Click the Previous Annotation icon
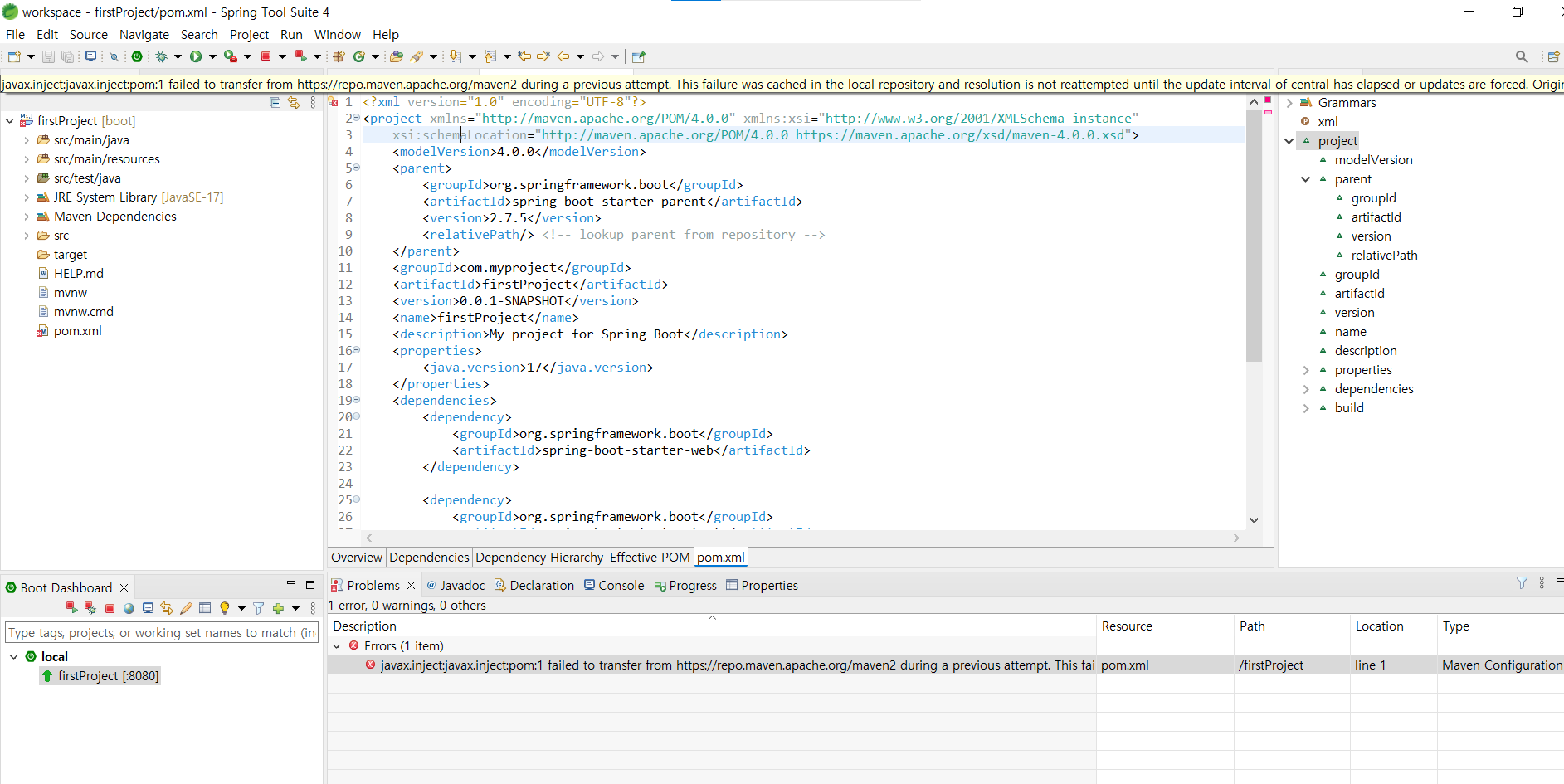The image size is (1564, 784). pyautogui.click(x=490, y=56)
